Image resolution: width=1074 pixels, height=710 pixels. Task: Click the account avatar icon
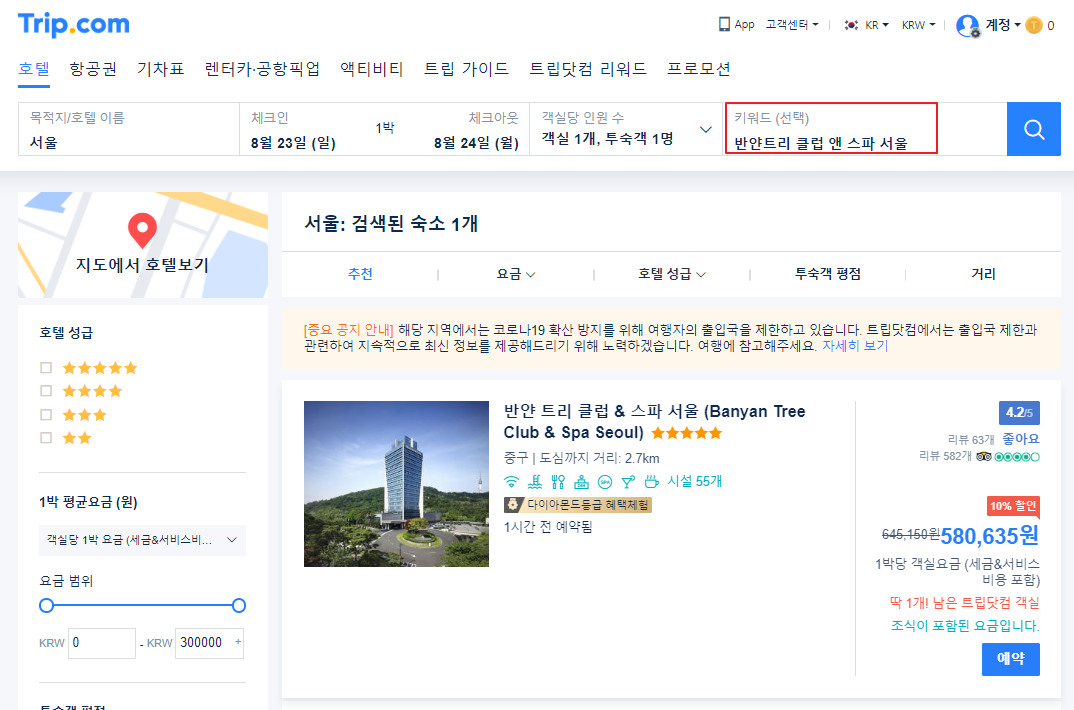(967, 25)
